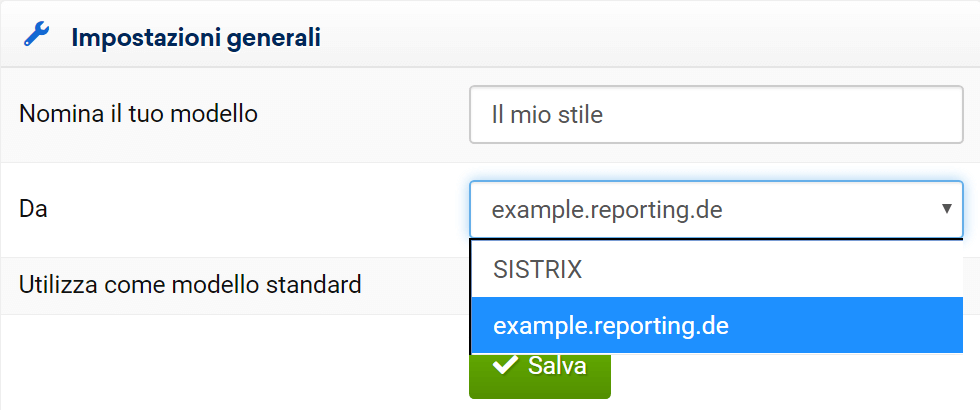This screenshot has width=980, height=410.
Task: Click the checkmark icon on the Salva button
Action: pyautogui.click(x=505, y=366)
